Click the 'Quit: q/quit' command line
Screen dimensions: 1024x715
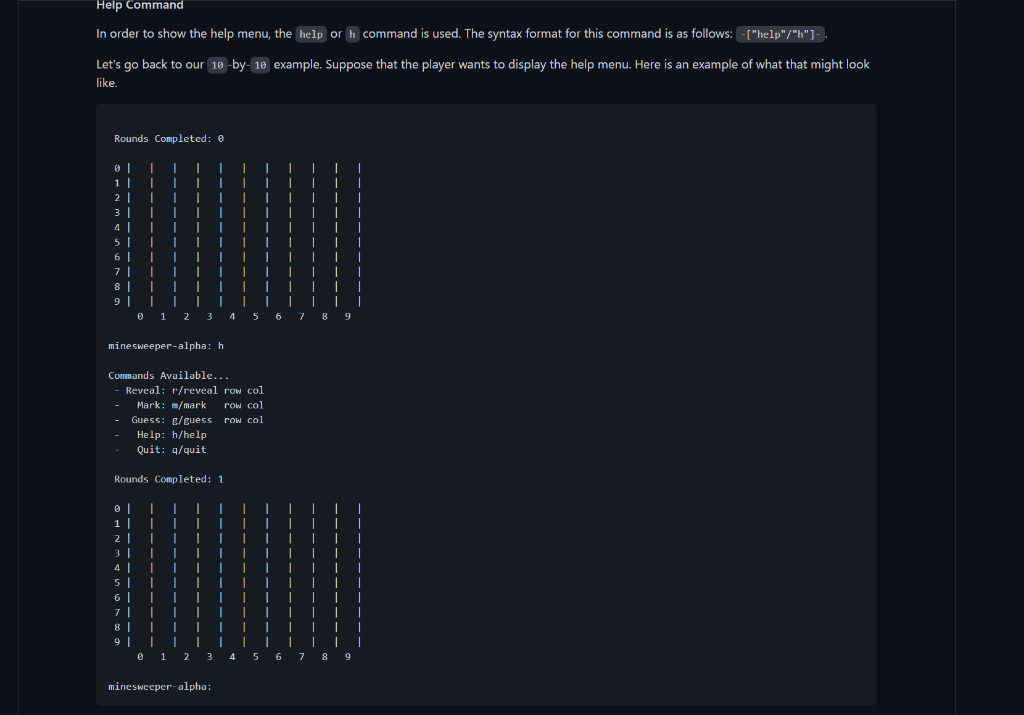click(161, 449)
